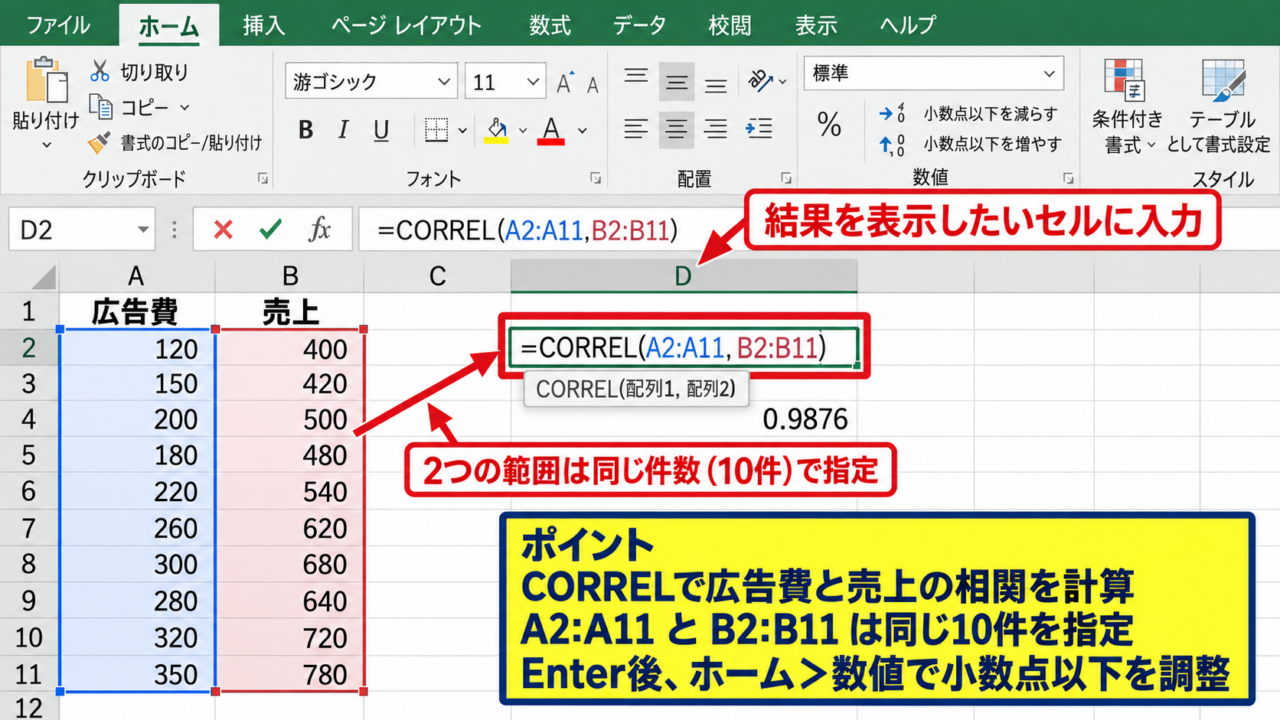Click the Paste (貼り付け) clipboard icon
The image size is (1280, 720).
pos(45,79)
